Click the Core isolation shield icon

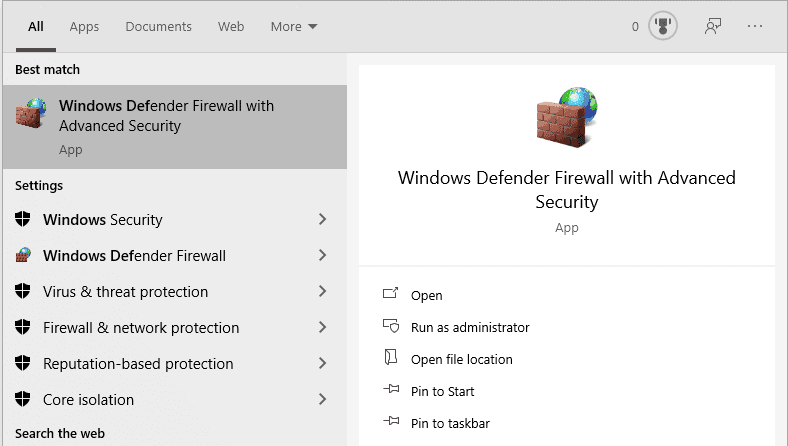click(x=23, y=399)
